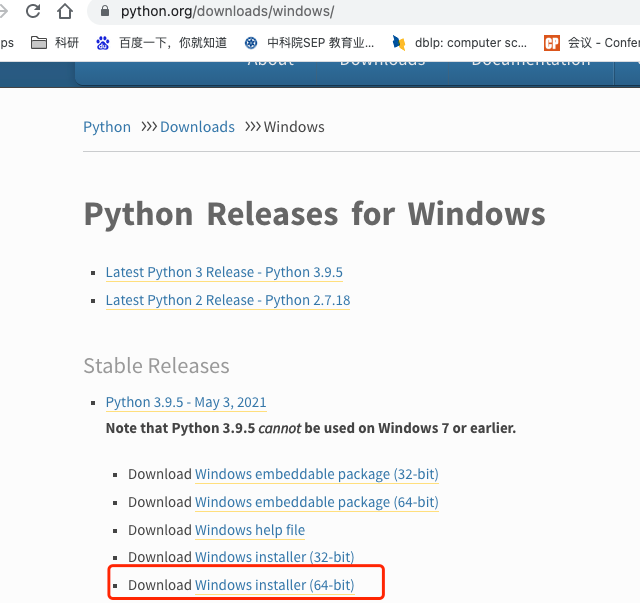Download the Windows help file
This screenshot has width=640, height=603.
point(250,530)
